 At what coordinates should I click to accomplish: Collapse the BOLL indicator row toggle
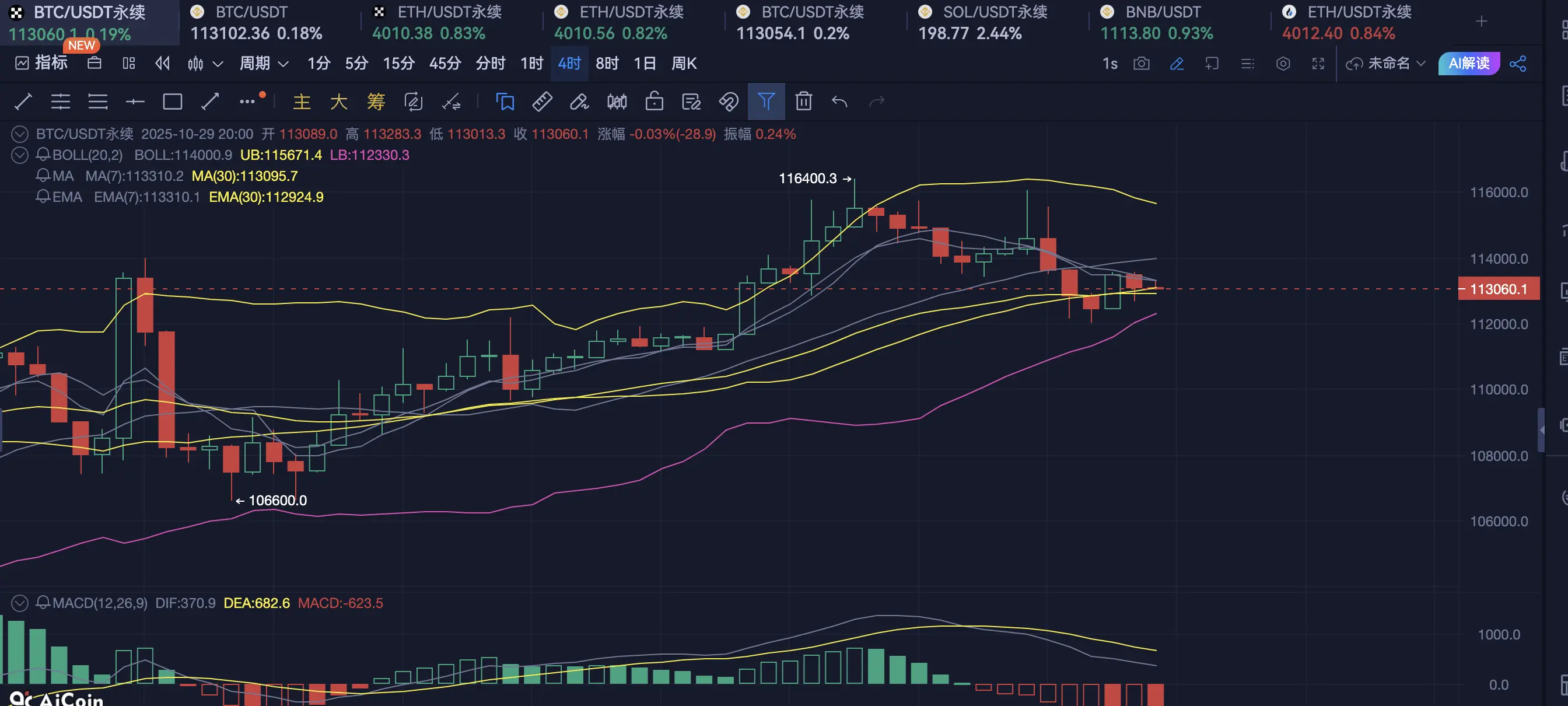pos(20,155)
